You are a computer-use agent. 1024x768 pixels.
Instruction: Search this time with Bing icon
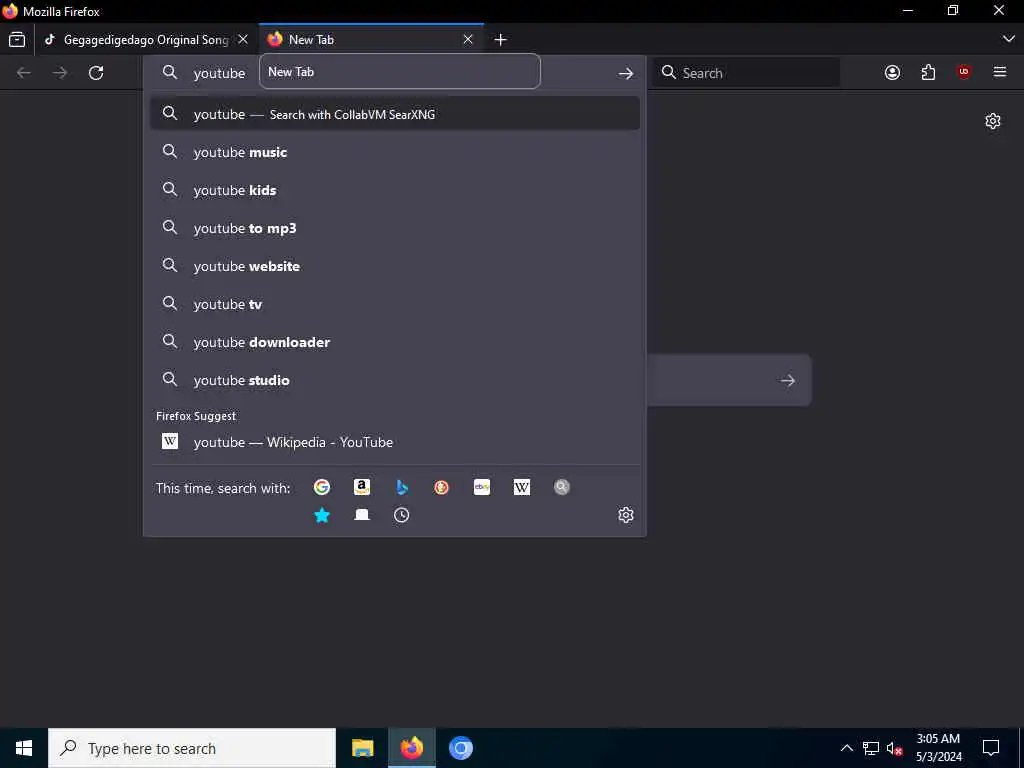point(402,487)
